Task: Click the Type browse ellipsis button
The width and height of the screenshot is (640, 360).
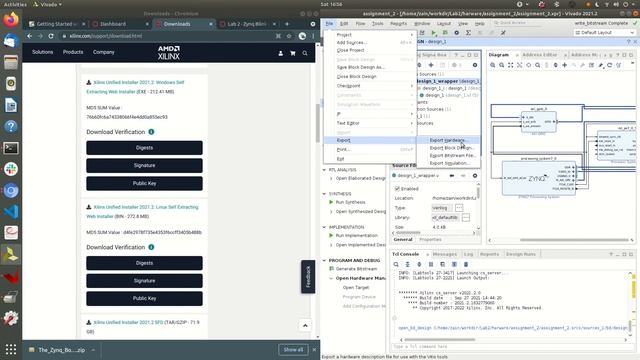Action: pos(459,208)
